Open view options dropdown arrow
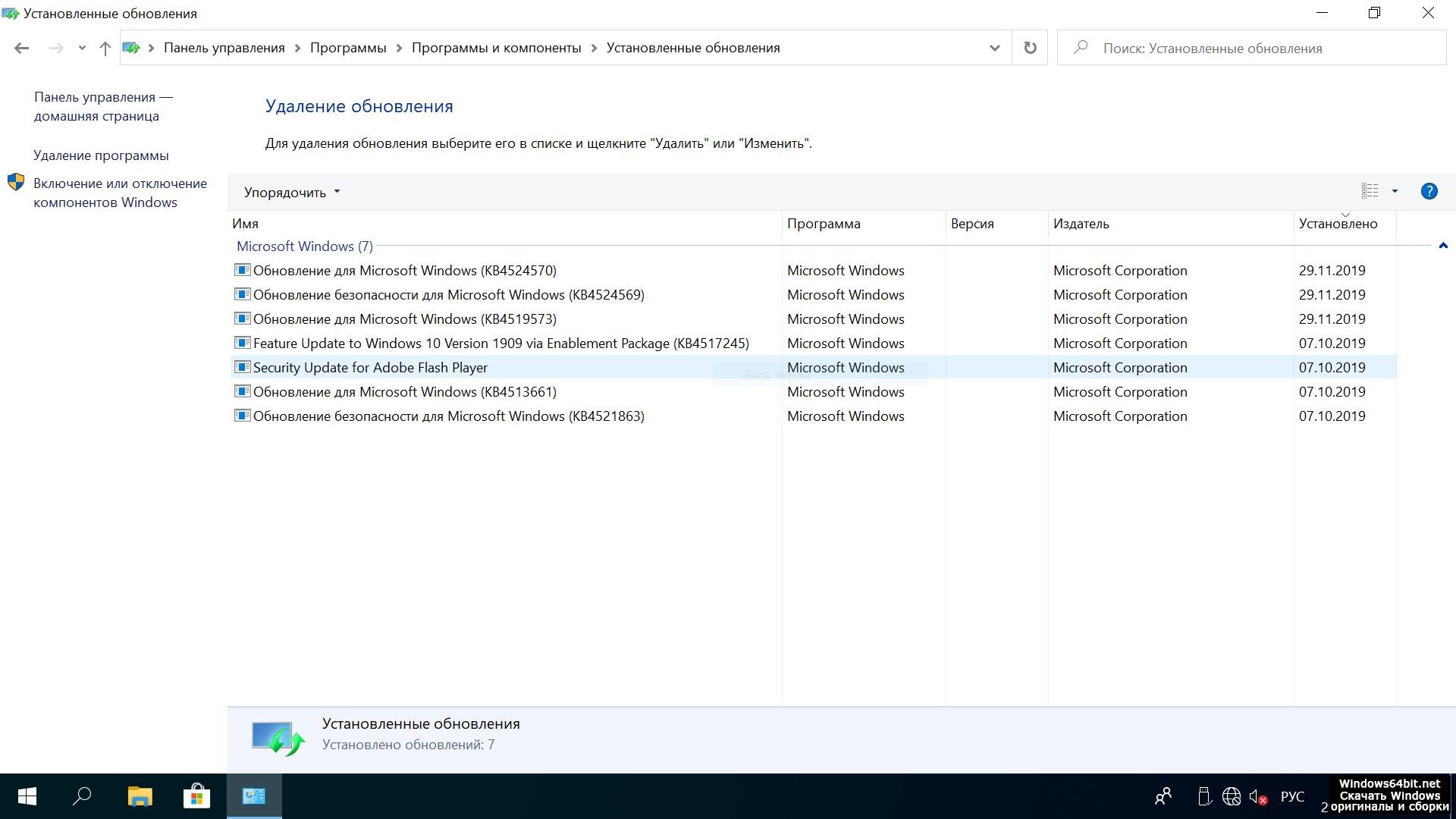The image size is (1456, 819). 1395,192
